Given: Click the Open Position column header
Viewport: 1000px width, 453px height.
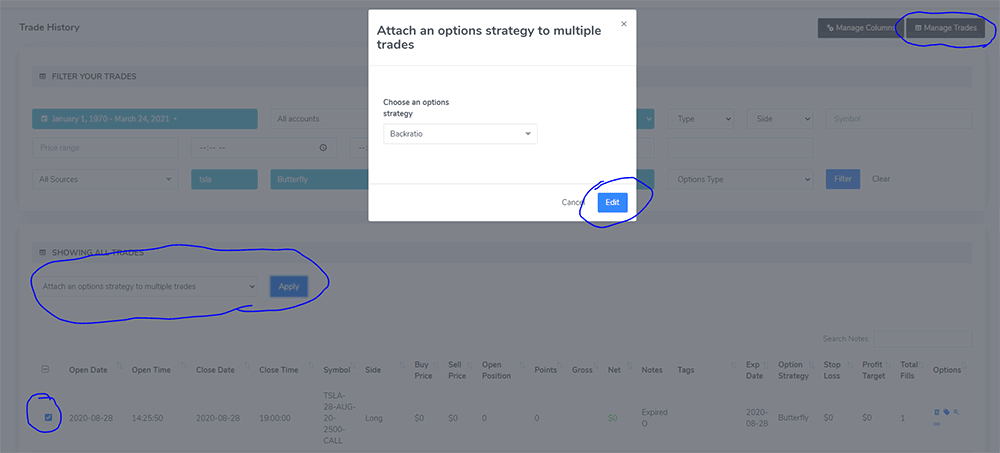Looking at the screenshot, I should [496, 370].
